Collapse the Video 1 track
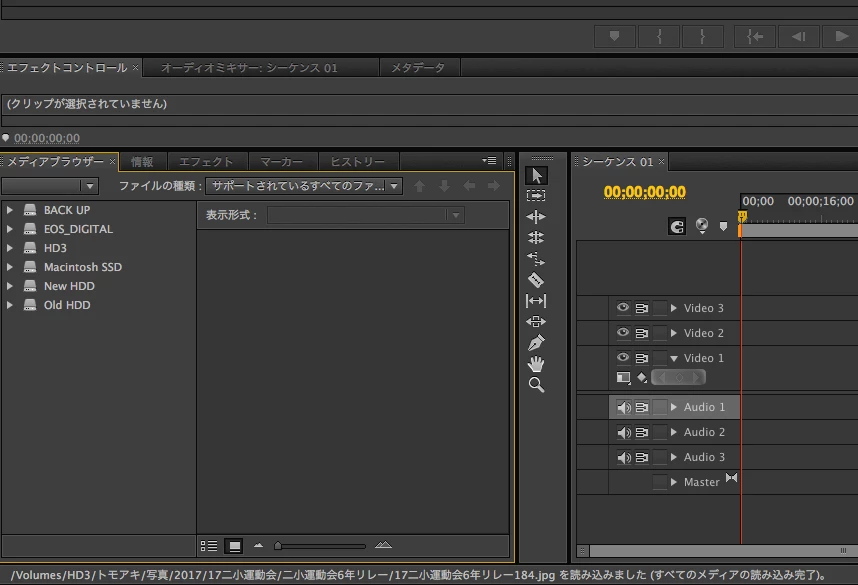 coord(674,358)
